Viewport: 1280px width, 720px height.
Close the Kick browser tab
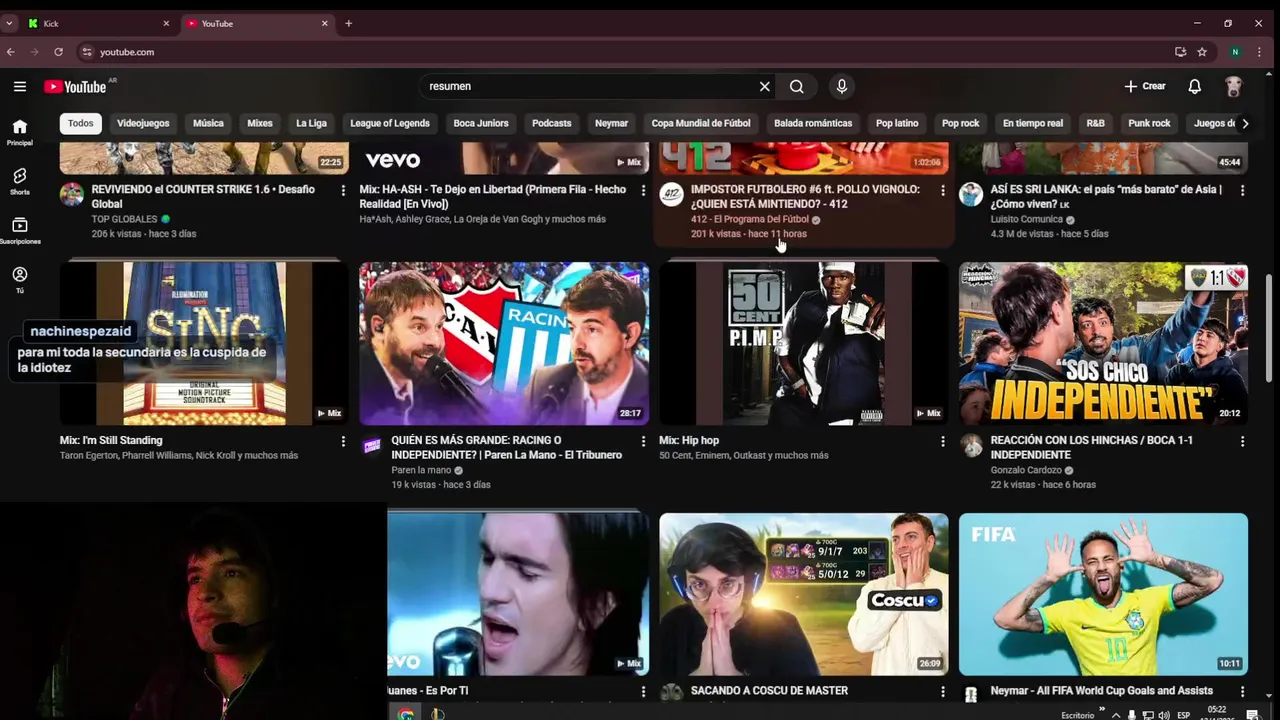166,23
